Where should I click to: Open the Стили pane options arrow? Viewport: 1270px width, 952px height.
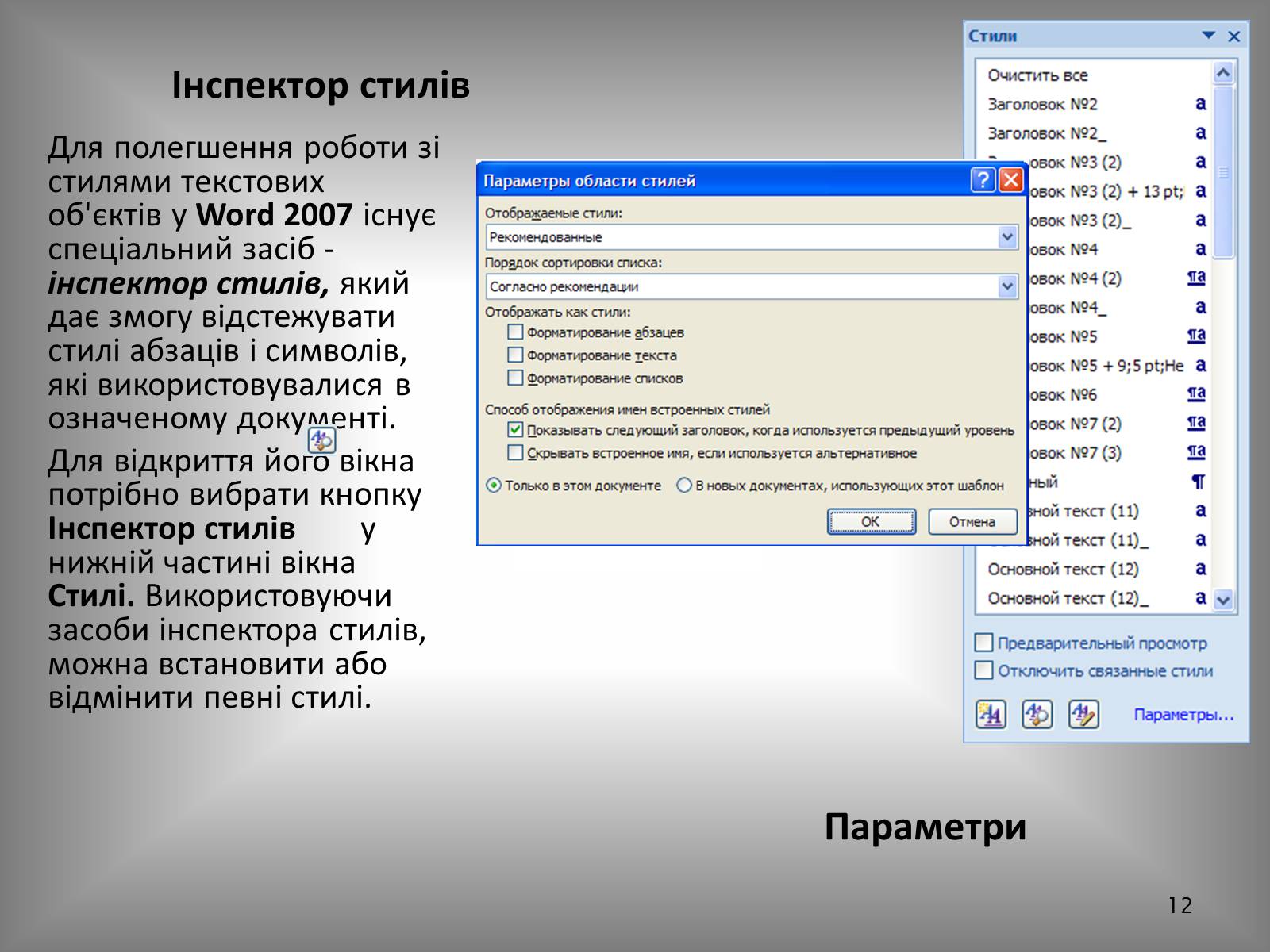pos(1208,36)
